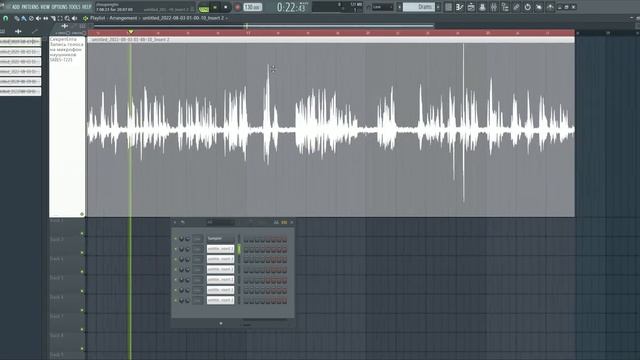Select the Slice tool in playlist toolbar

pyautogui.click(x=53, y=18)
